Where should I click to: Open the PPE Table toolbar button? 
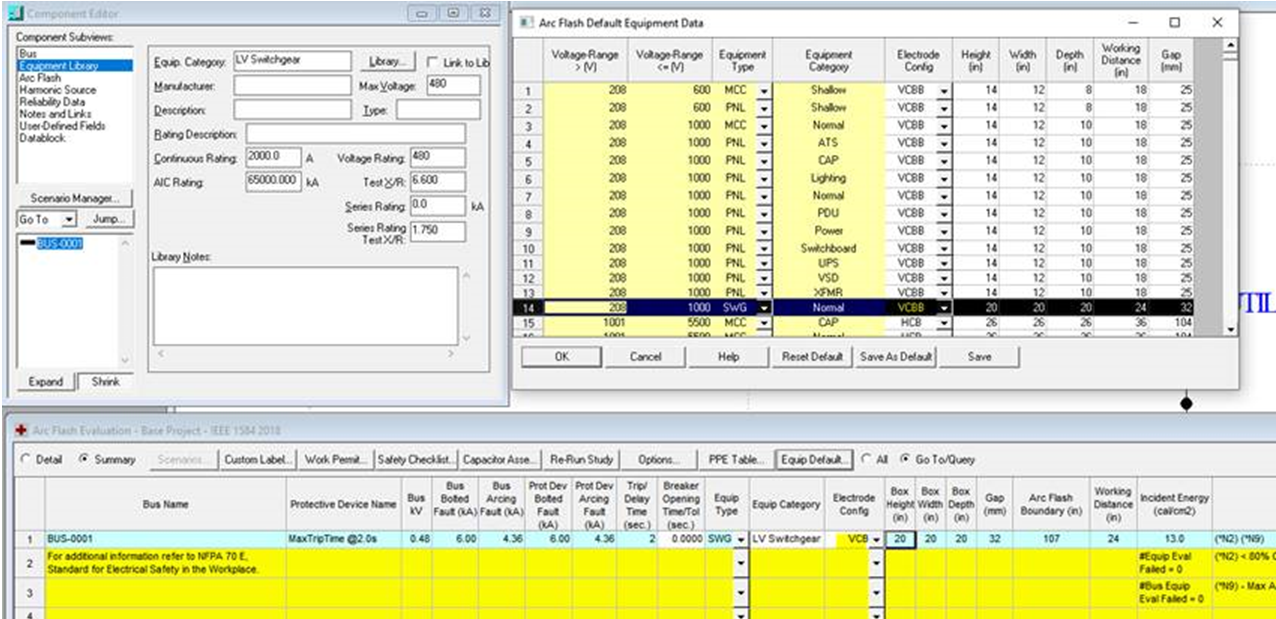(x=734, y=459)
